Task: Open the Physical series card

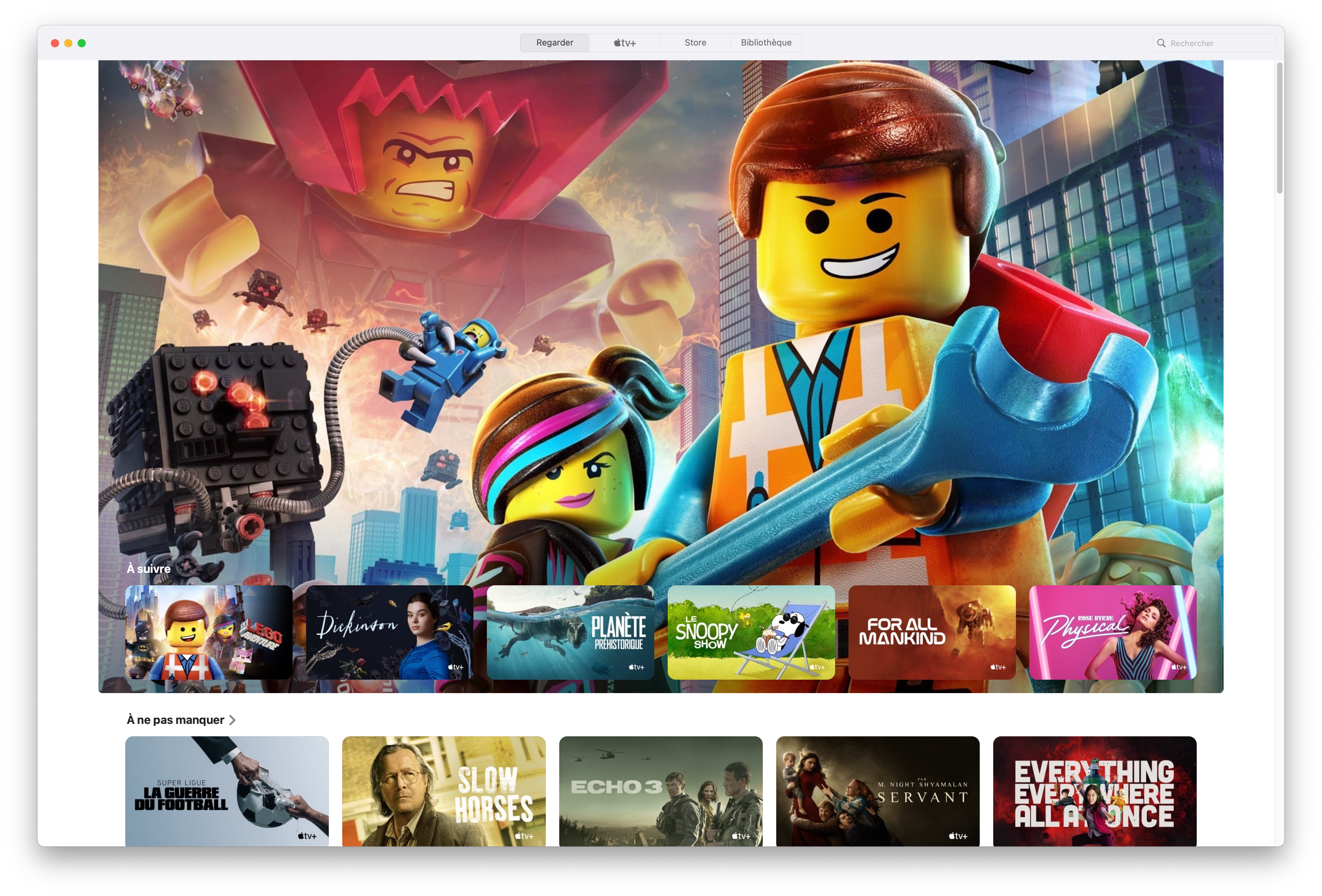Action: point(1113,632)
